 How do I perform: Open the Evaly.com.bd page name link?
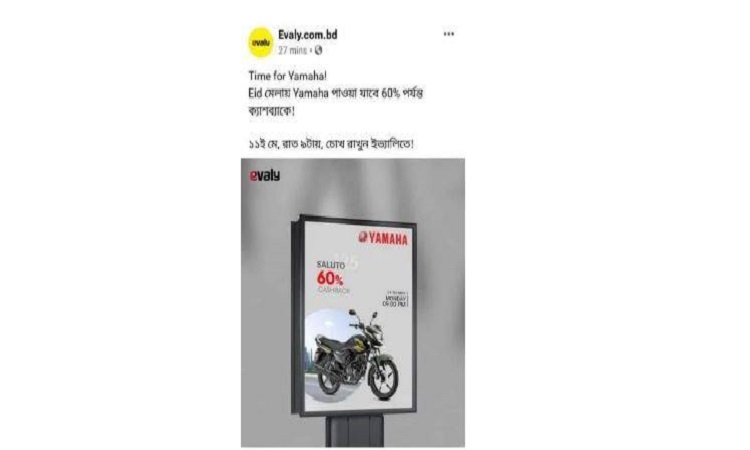tap(308, 34)
